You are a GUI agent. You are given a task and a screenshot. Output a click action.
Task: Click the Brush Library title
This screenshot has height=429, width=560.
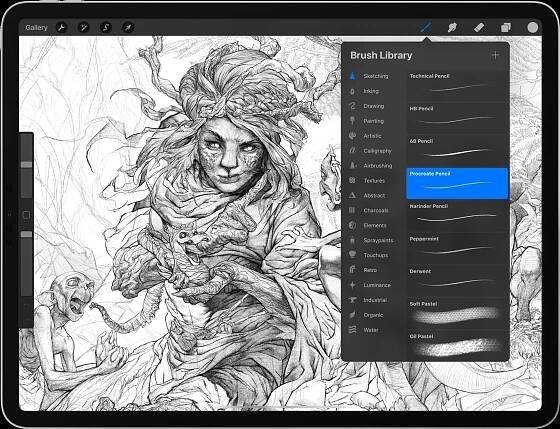[x=381, y=55]
